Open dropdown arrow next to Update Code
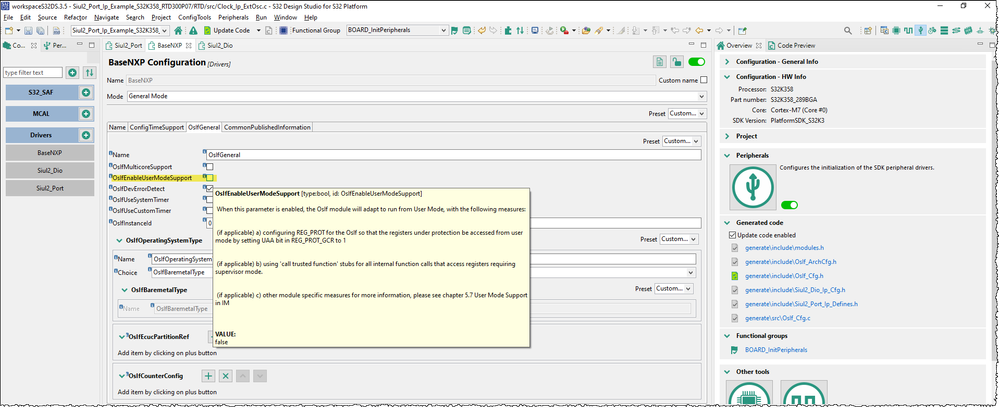 point(258,30)
